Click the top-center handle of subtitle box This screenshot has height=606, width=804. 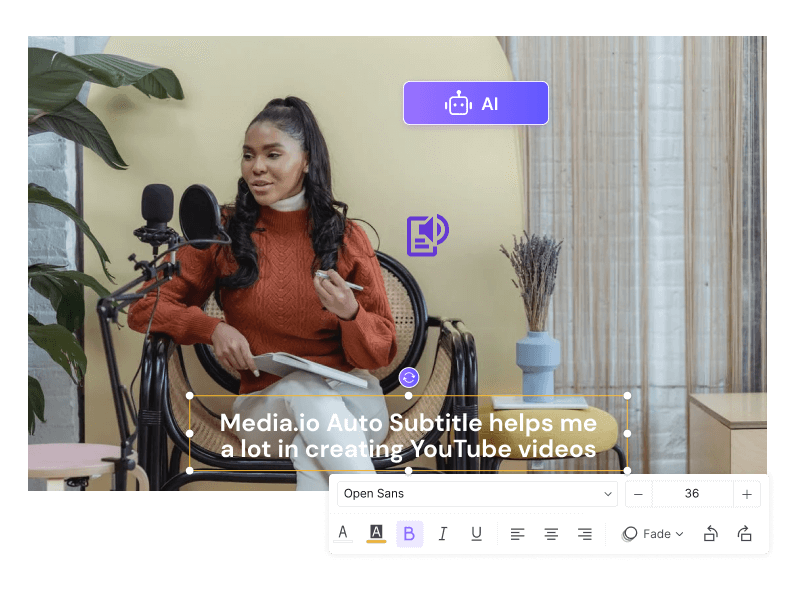pyautogui.click(x=408, y=395)
